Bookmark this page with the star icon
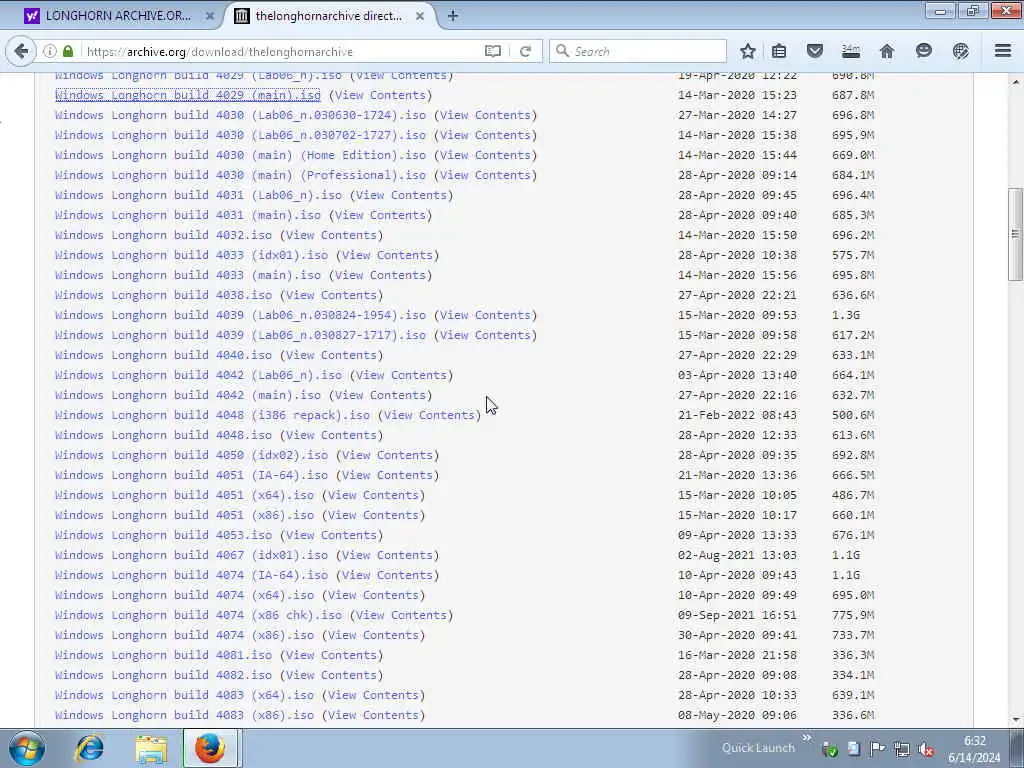The image size is (1024, 768). coord(748,51)
